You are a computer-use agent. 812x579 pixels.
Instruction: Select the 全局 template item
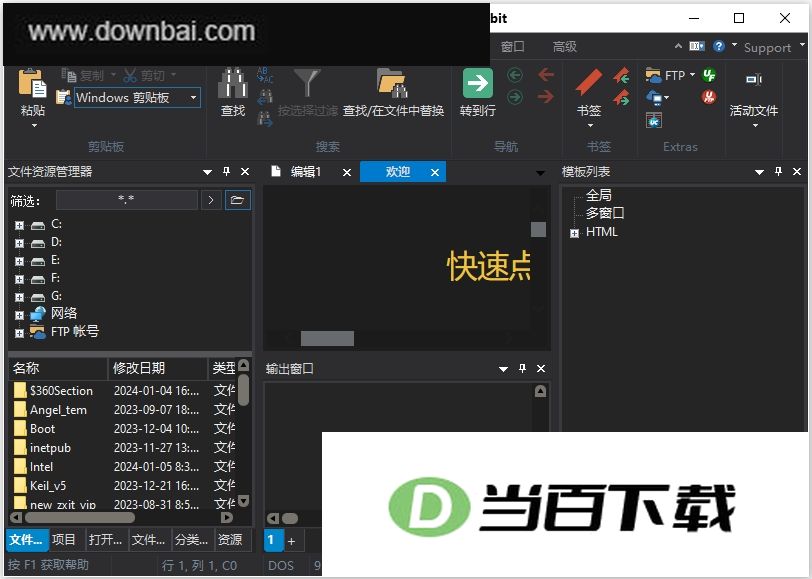(599, 195)
